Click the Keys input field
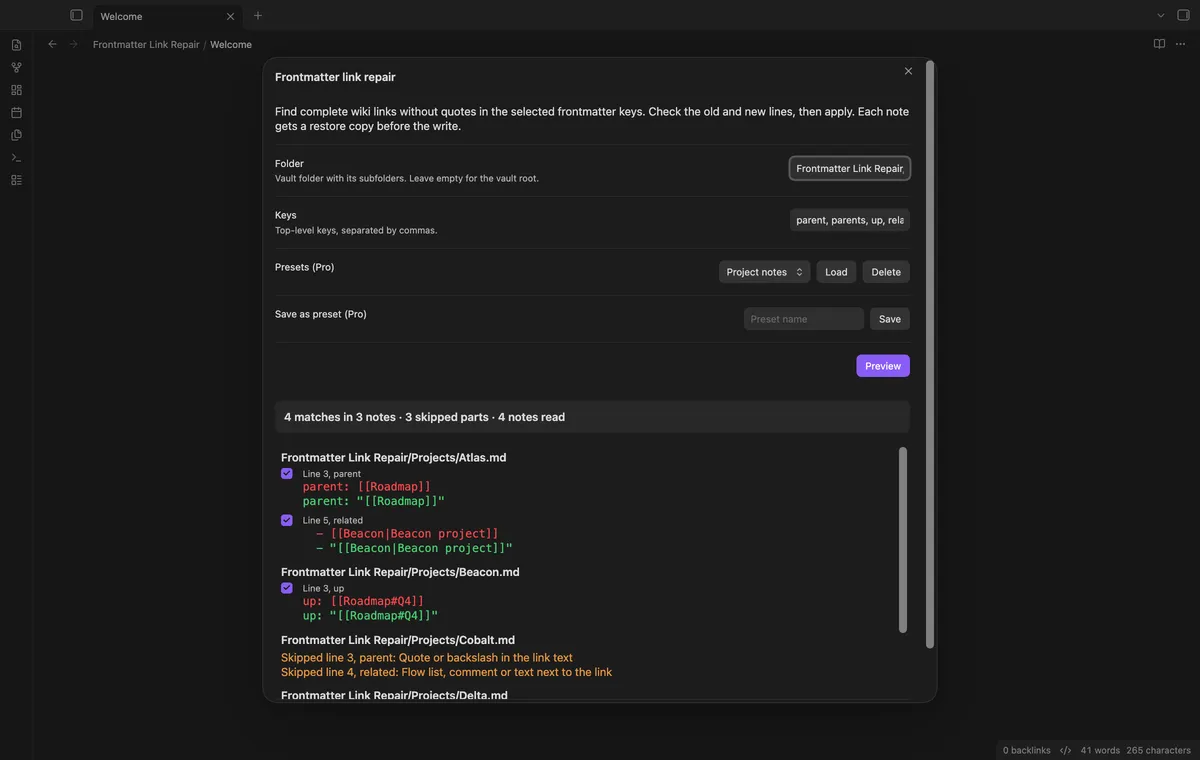 pos(850,220)
